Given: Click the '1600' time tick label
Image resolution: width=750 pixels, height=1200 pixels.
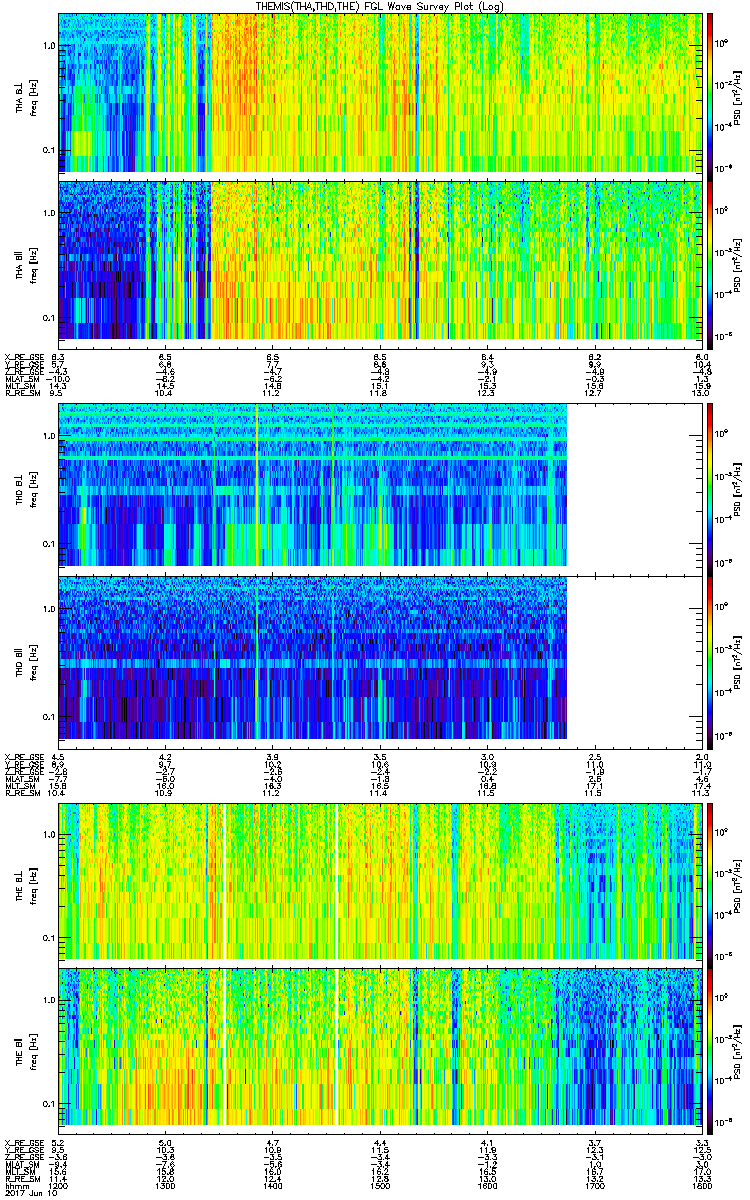Looking at the screenshot, I should click(488, 1185).
